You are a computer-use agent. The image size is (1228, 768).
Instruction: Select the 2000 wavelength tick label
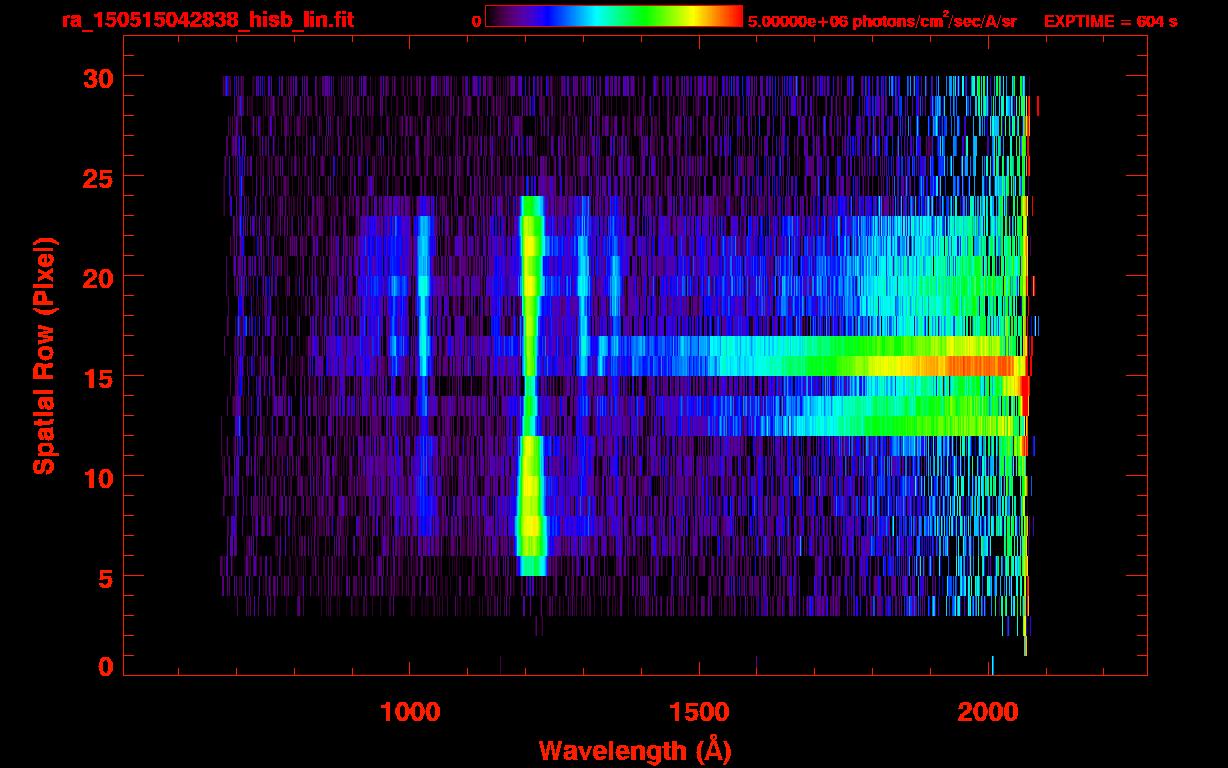point(989,712)
